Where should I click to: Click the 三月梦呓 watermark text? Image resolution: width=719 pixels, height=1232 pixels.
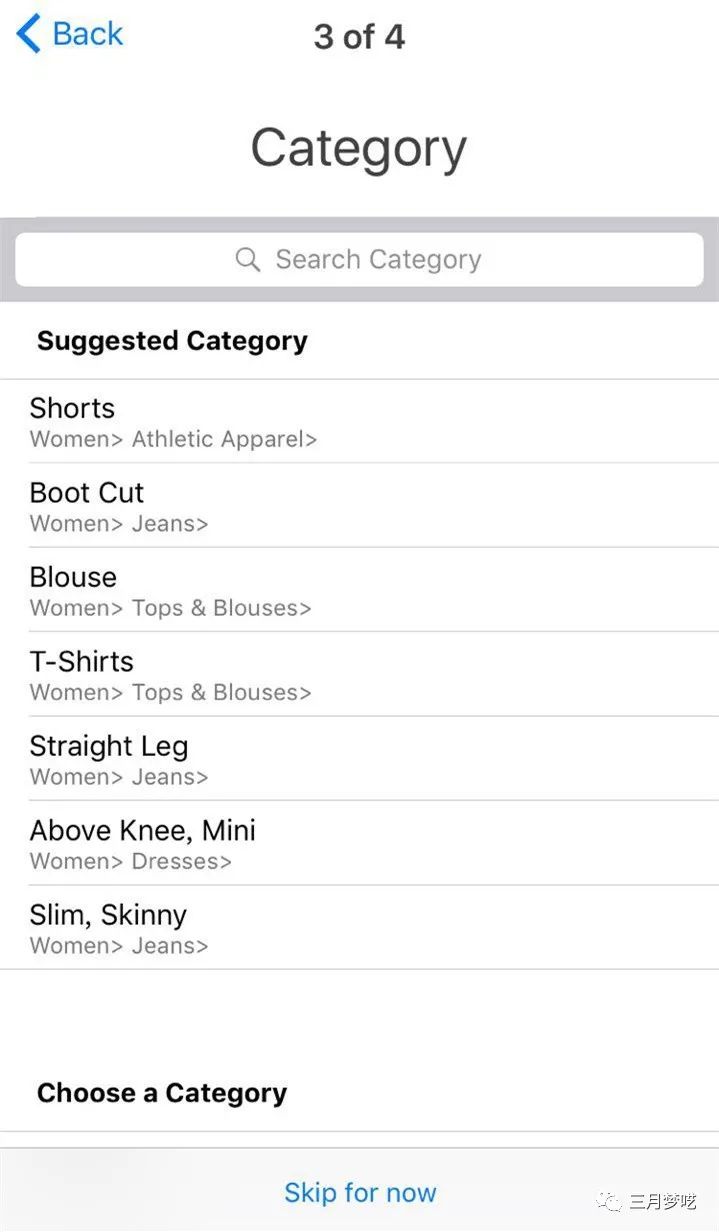pos(662,1202)
